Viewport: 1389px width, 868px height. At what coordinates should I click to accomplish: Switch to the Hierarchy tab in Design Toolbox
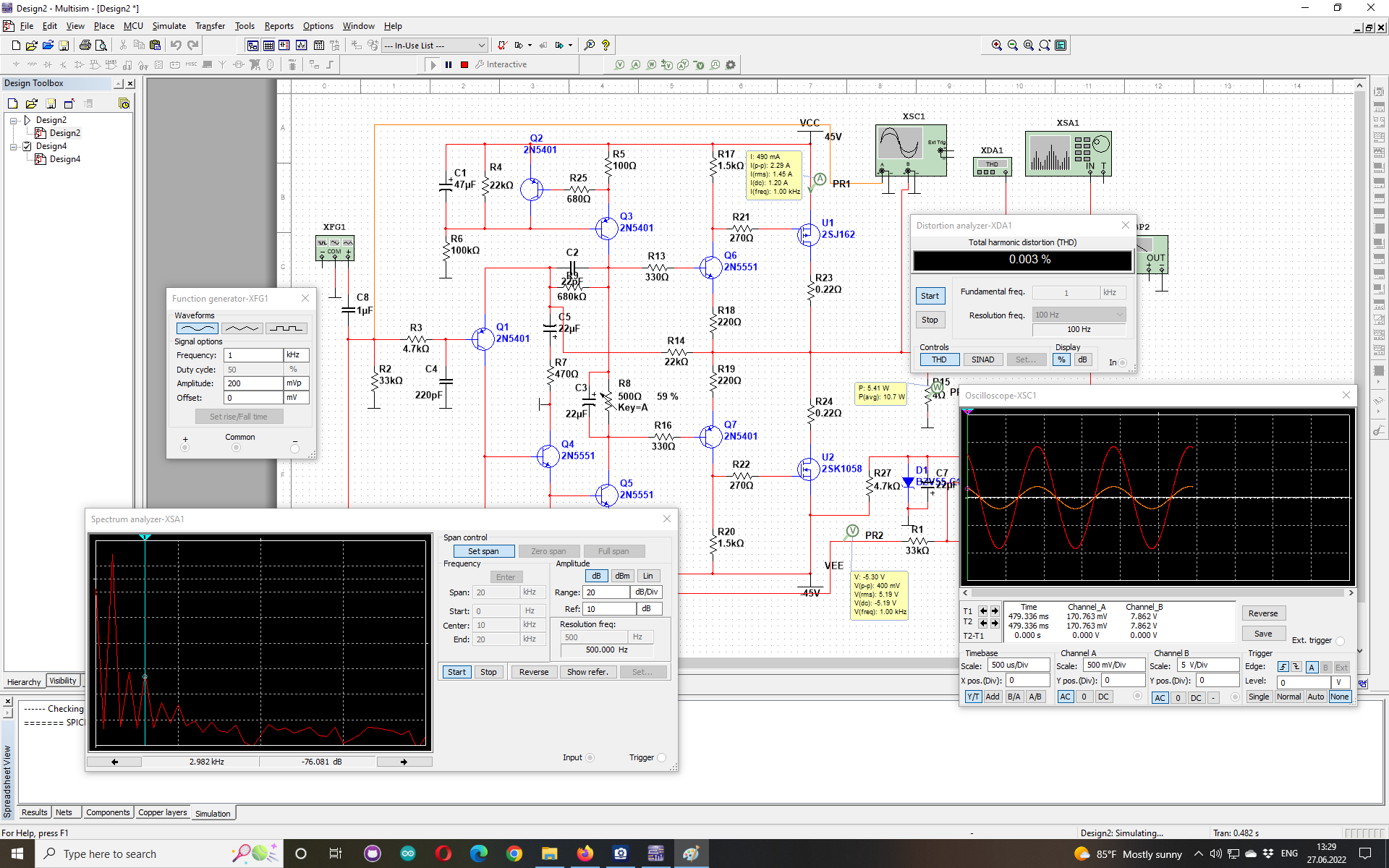[24, 681]
